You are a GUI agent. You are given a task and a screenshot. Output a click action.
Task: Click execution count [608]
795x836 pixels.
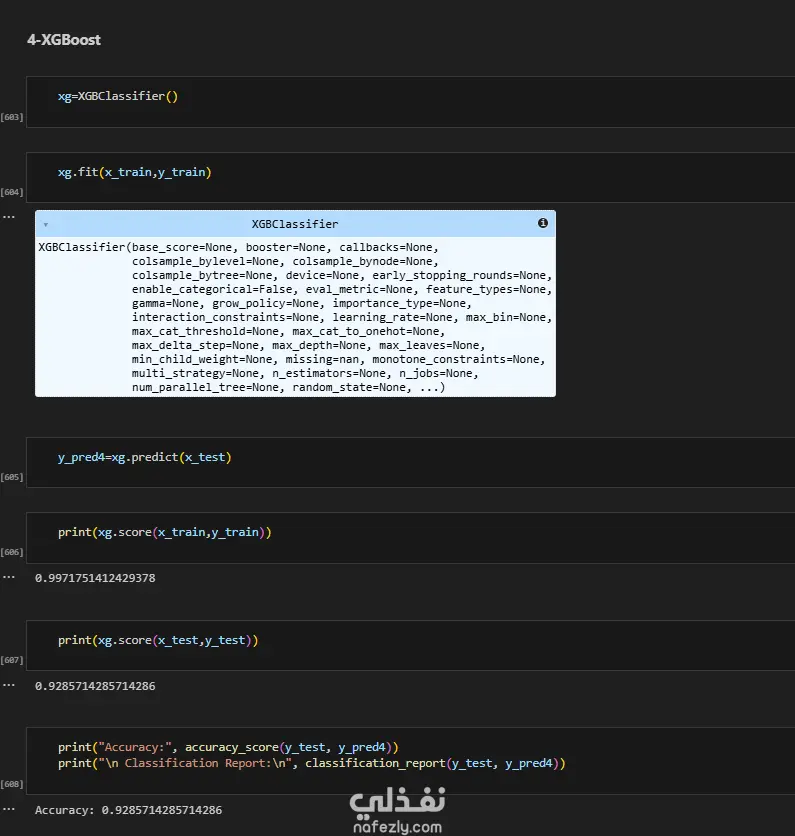(x=12, y=784)
